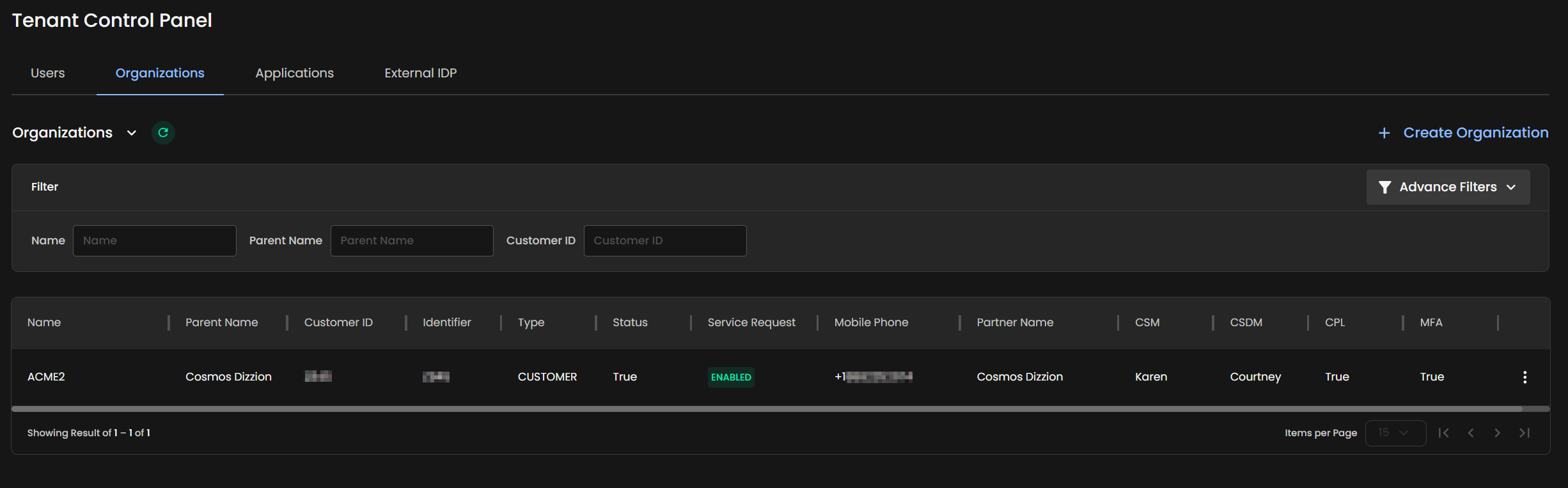Click the ENABLED service request badge
Screen dimensions: 1568x488
pyautogui.click(x=731, y=377)
